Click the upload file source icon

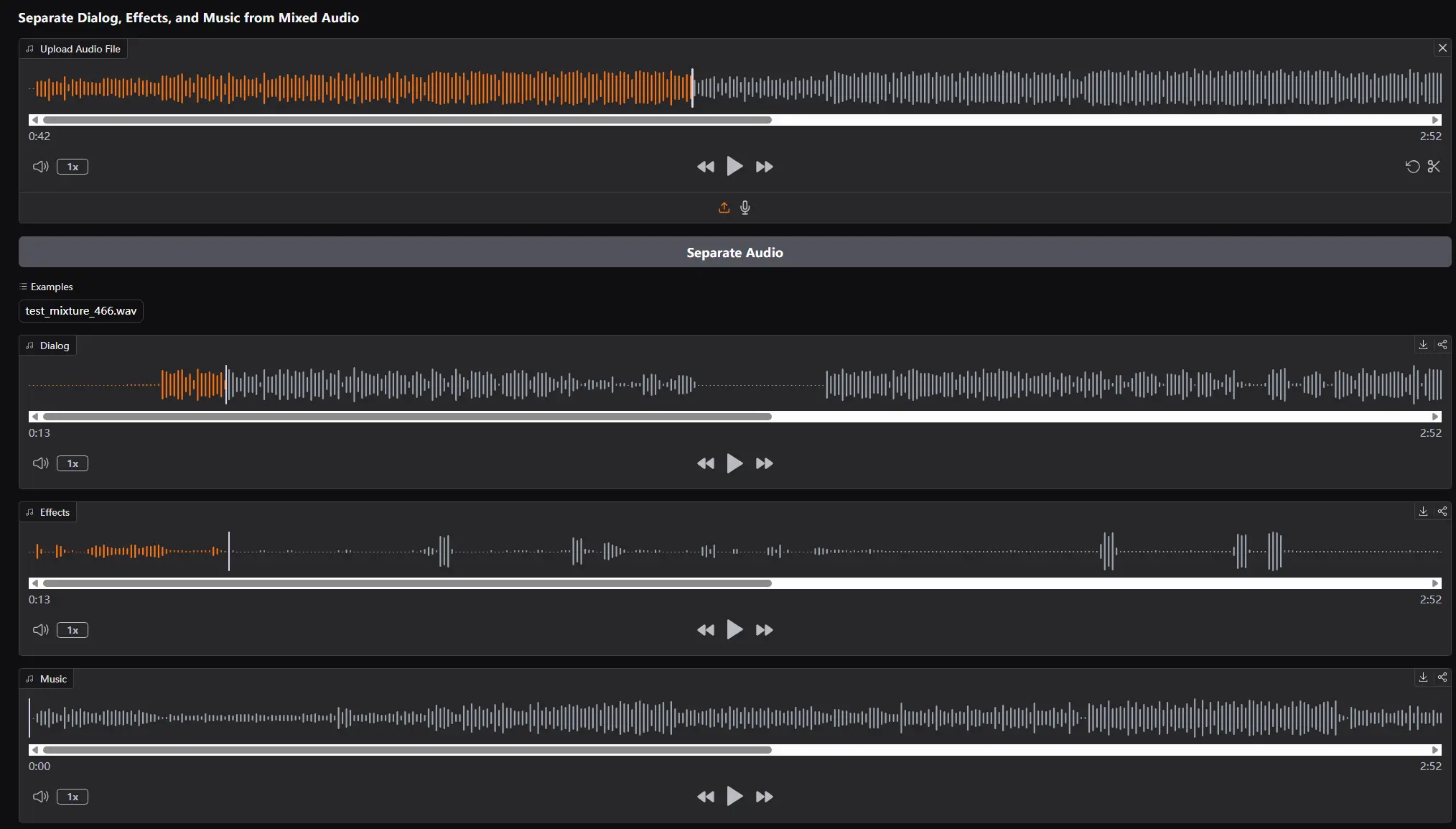[x=724, y=208]
